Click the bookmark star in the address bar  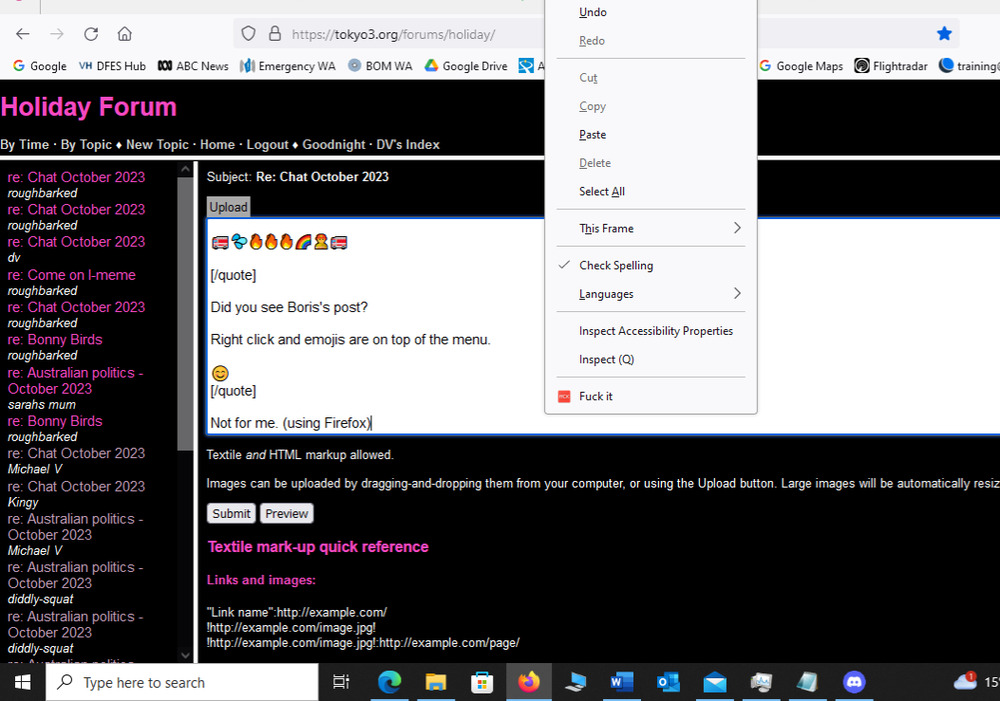[x=944, y=34]
